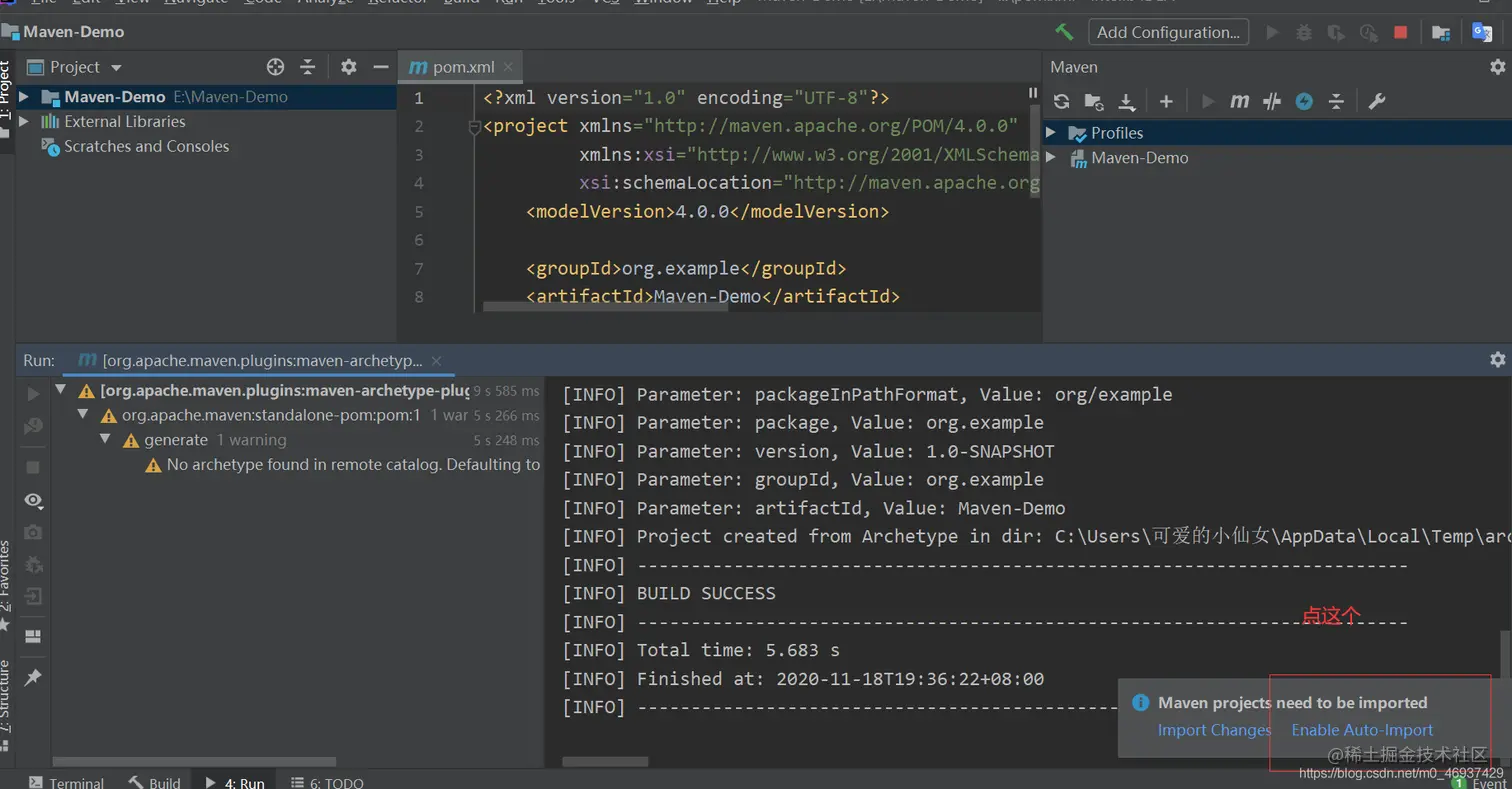Screen dimensions: 1512x789
Task: Click the Run with Coverage icon
Action: pos(1335,32)
